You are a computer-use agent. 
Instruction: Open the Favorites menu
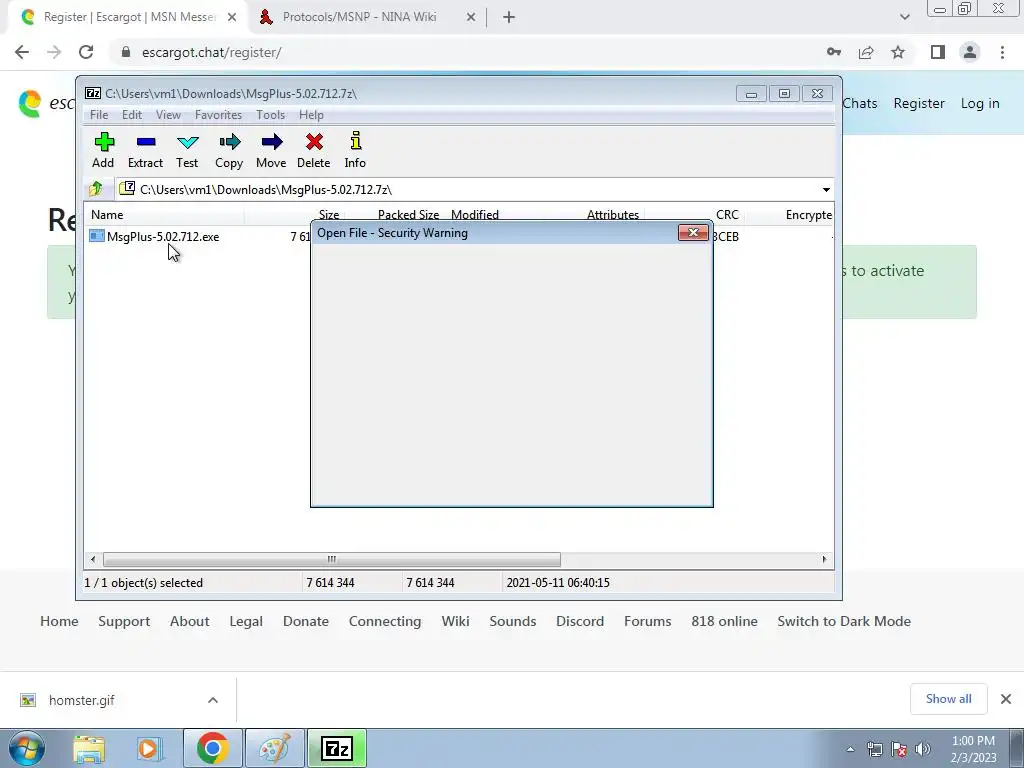click(x=218, y=115)
